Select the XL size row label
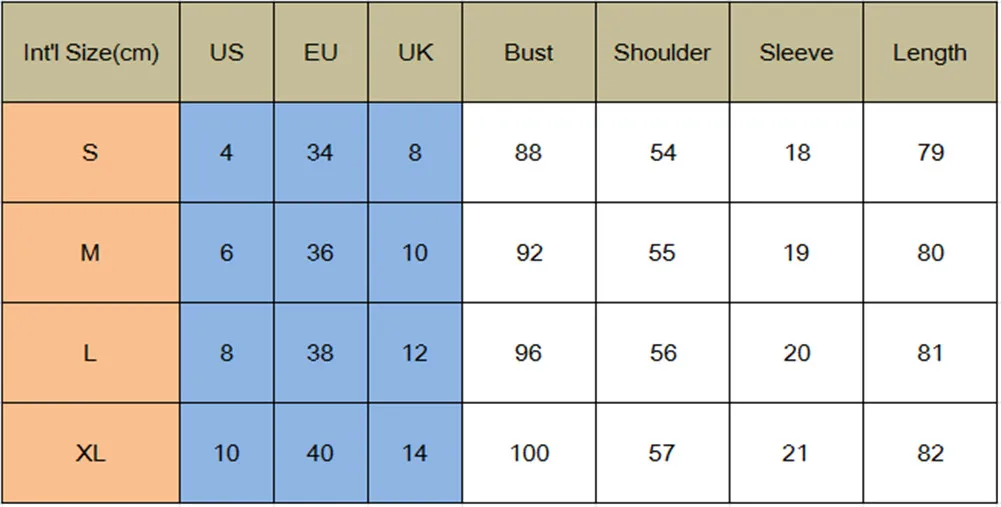Viewport: 1001px width, 507px height. (x=91, y=453)
